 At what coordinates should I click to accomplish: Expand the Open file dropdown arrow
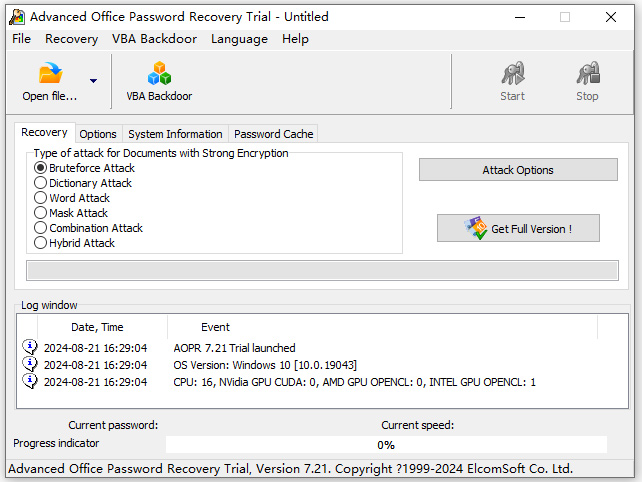click(93, 81)
